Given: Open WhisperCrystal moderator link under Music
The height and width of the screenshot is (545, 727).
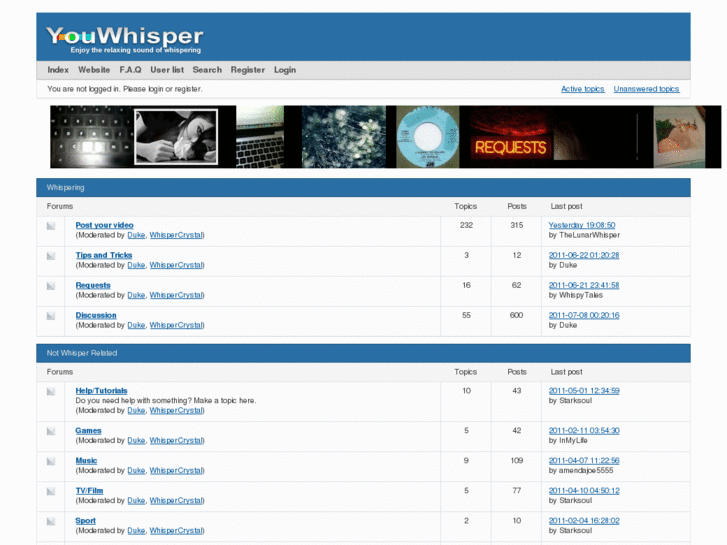Looking at the screenshot, I should pyautogui.click(x=176, y=471).
